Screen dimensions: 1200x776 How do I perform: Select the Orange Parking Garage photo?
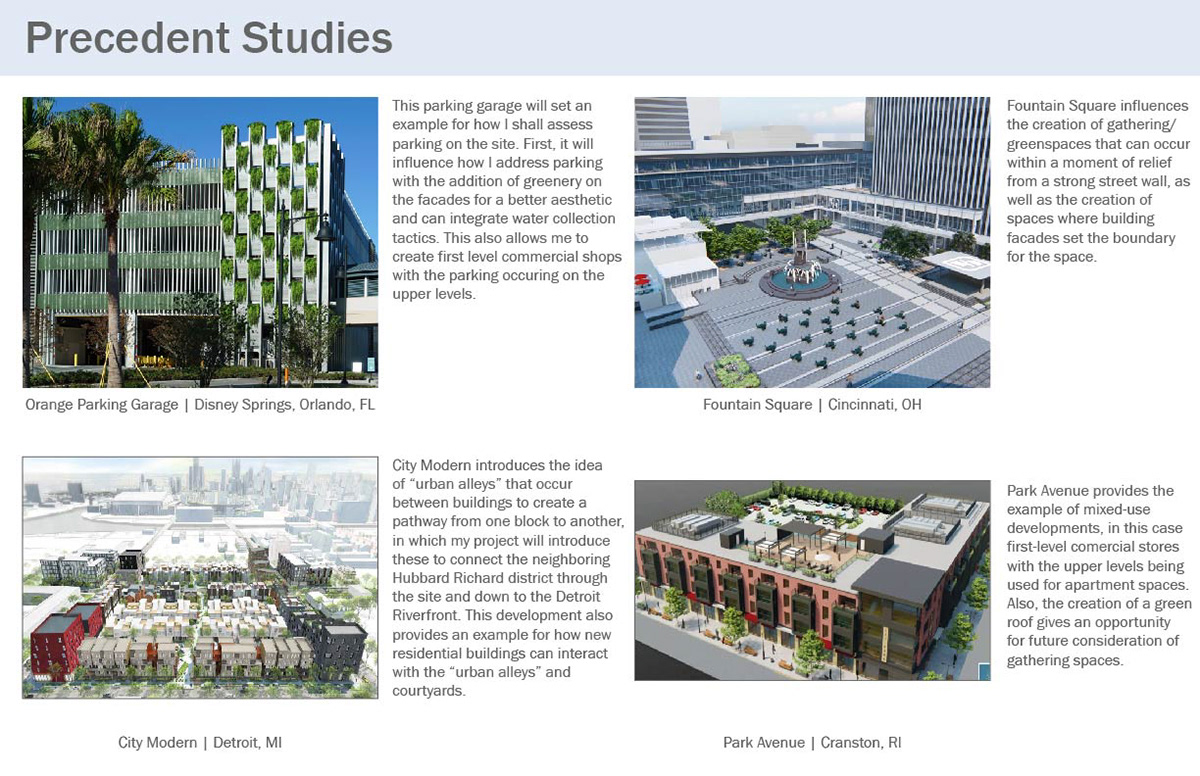(201, 242)
